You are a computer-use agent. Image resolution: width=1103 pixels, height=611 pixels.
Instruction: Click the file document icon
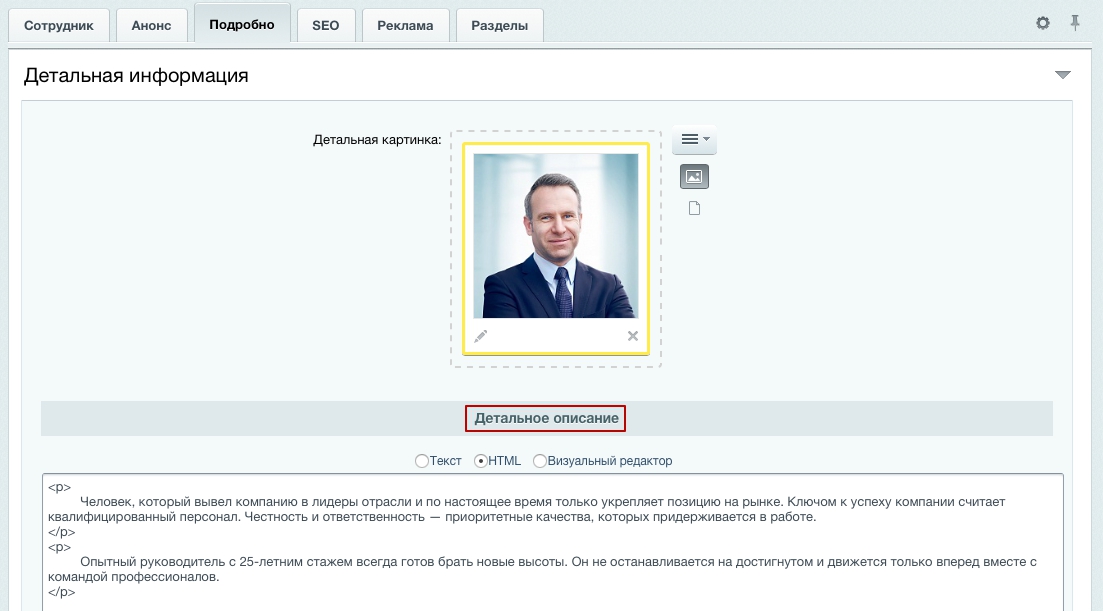[694, 208]
